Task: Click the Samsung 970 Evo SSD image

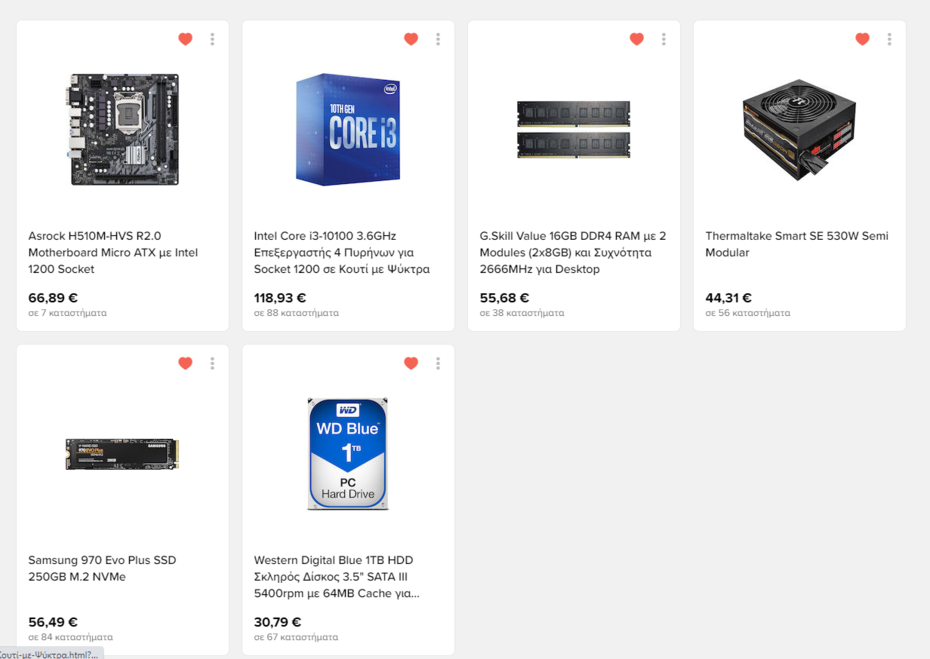Action: pyautogui.click(x=122, y=453)
